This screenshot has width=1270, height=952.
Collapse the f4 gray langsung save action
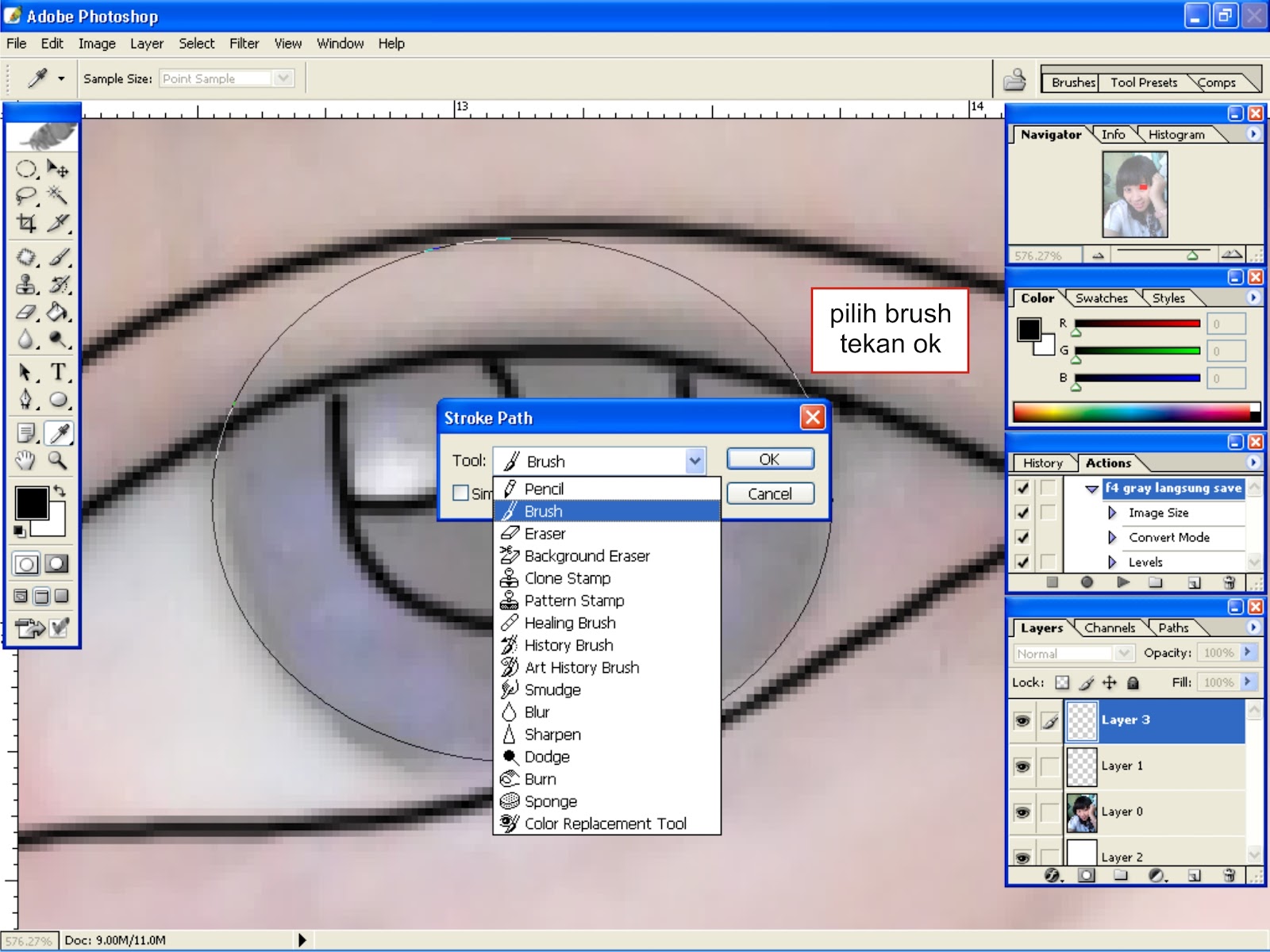[x=1092, y=489]
